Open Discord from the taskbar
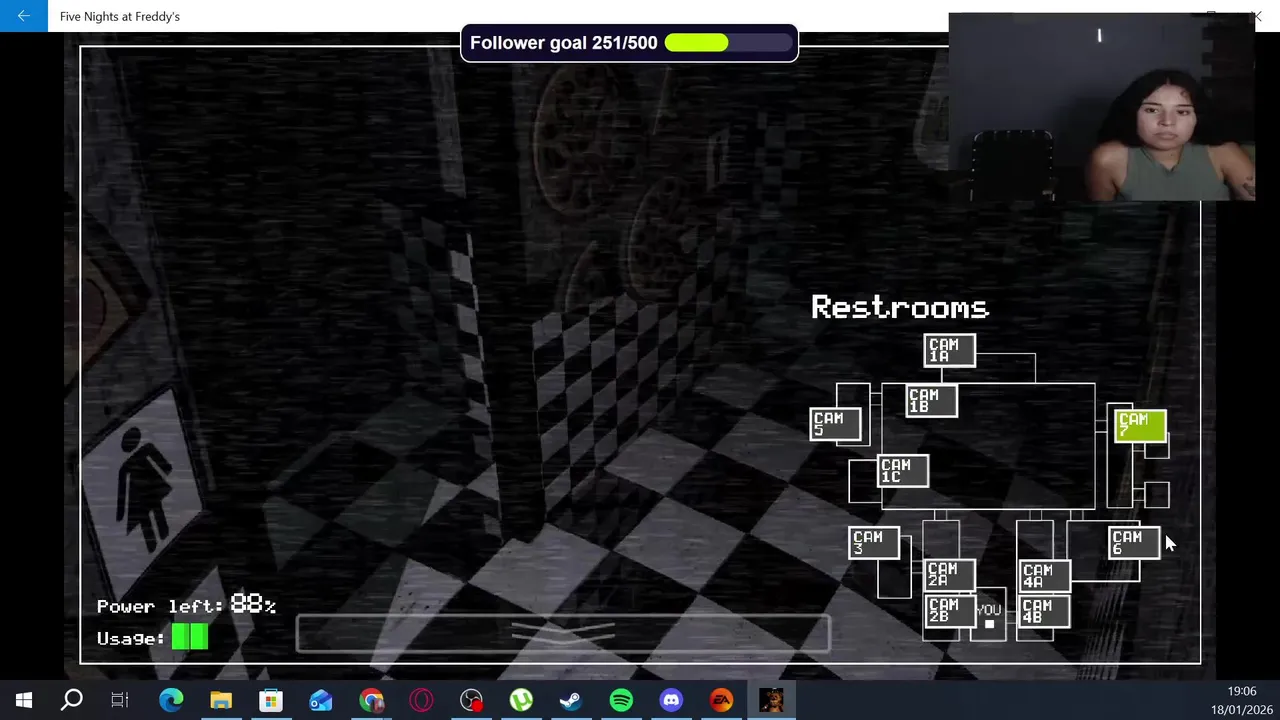This screenshot has width=1280, height=720. click(x=671, y=700)
